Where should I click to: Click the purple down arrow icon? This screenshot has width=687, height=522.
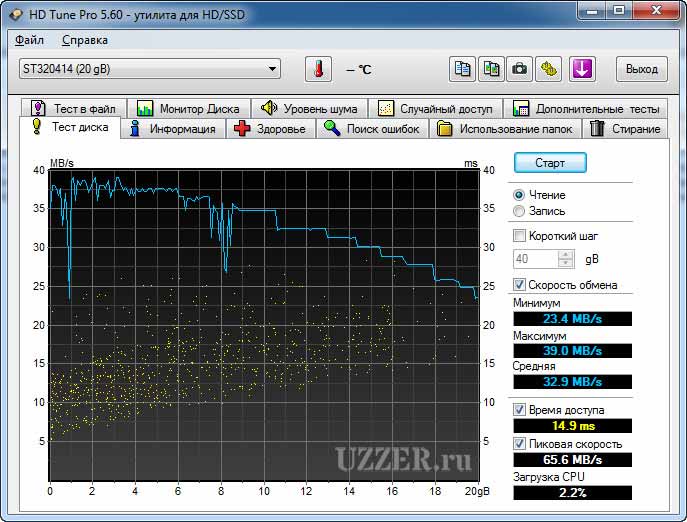point(582,69)
